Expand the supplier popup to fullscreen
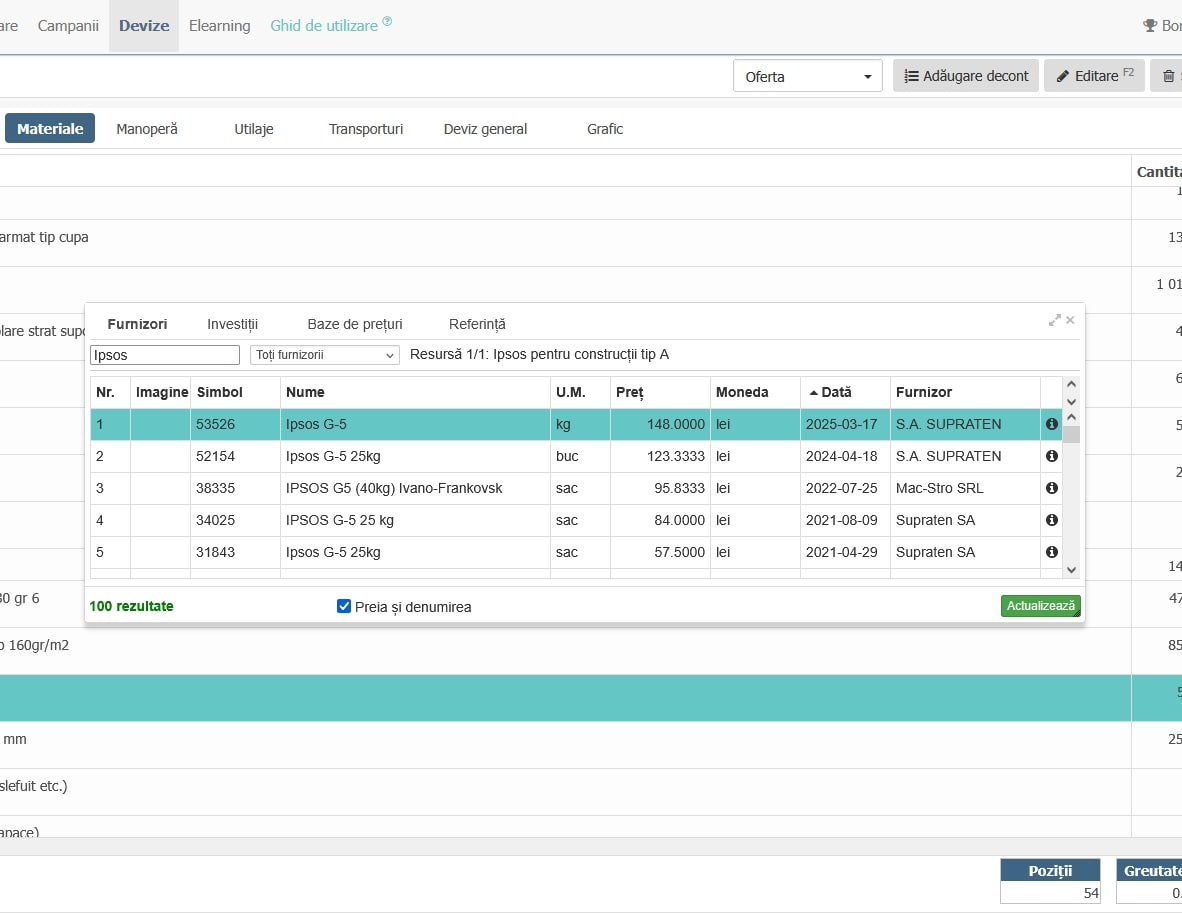The width and height of the screenshot is (1182, 913). pos(1054,320)
